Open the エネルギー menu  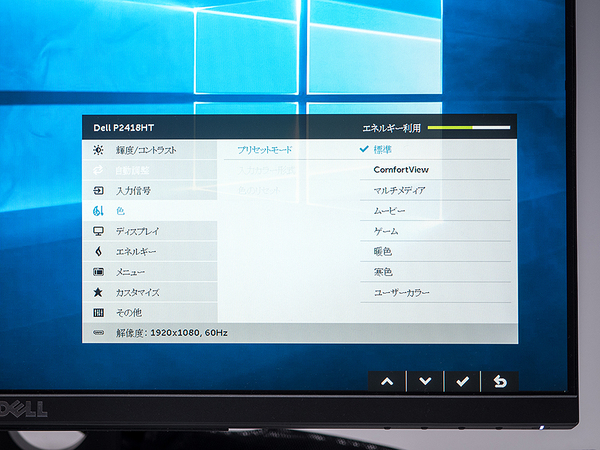coord(150,251)
